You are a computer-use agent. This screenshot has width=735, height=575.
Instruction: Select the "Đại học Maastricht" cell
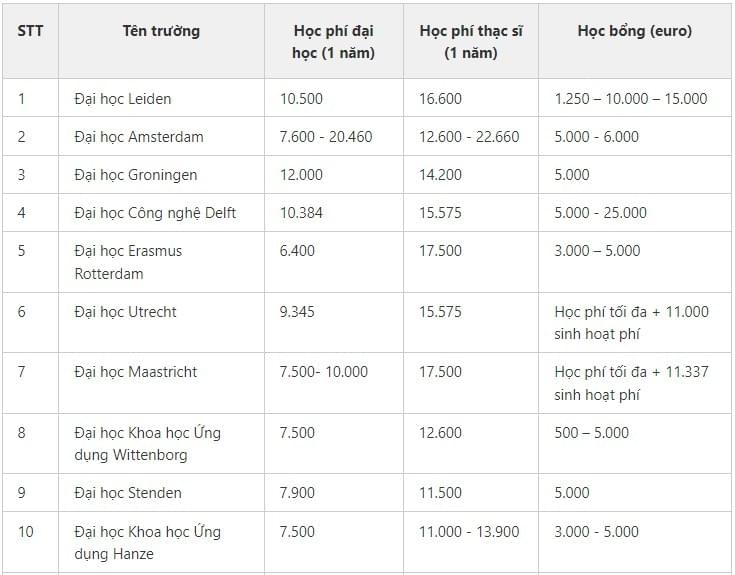click(136, 372)
